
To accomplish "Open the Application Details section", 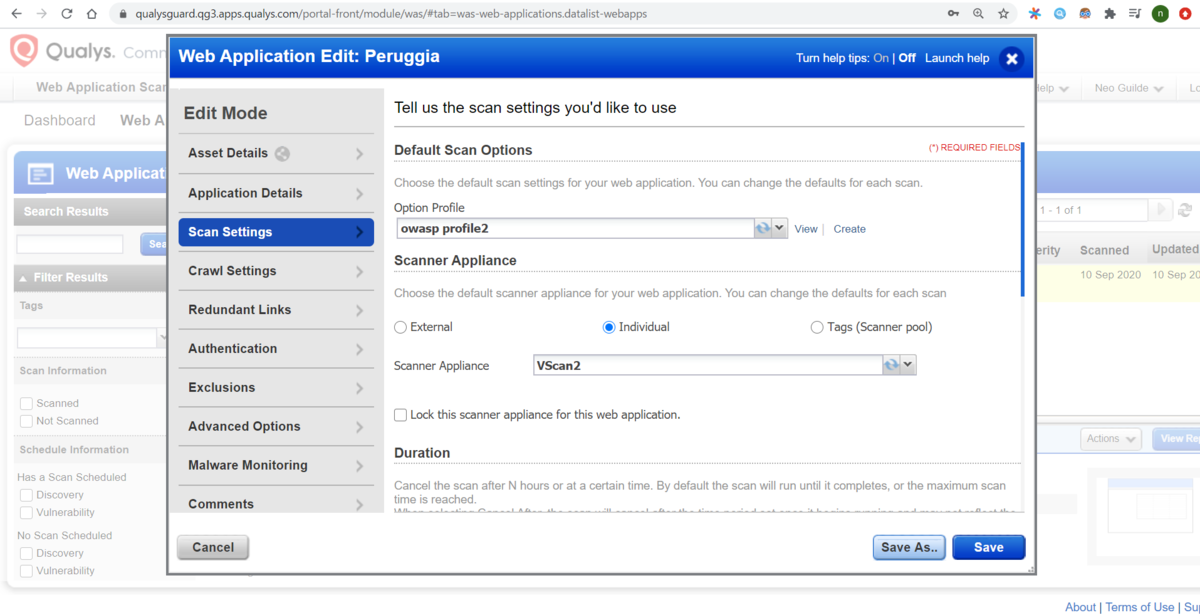I will click(276, 193).
